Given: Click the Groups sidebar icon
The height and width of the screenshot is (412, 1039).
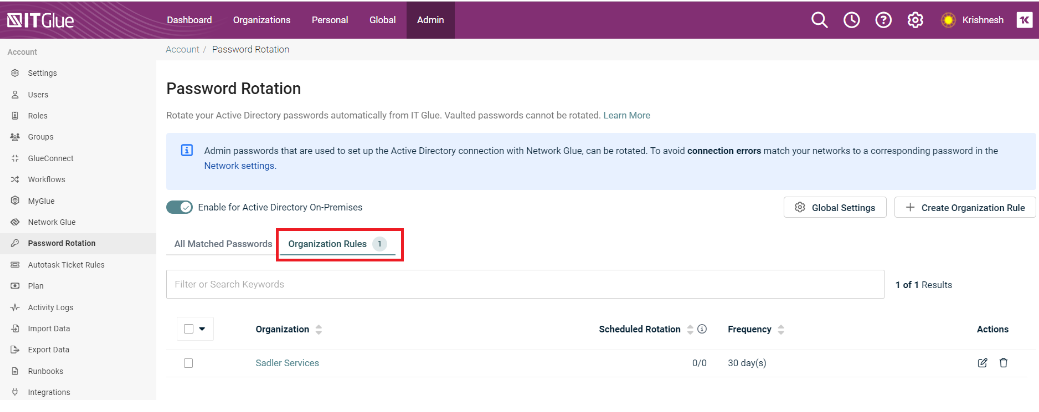Looking at the screenshot, I should [15, 137].
